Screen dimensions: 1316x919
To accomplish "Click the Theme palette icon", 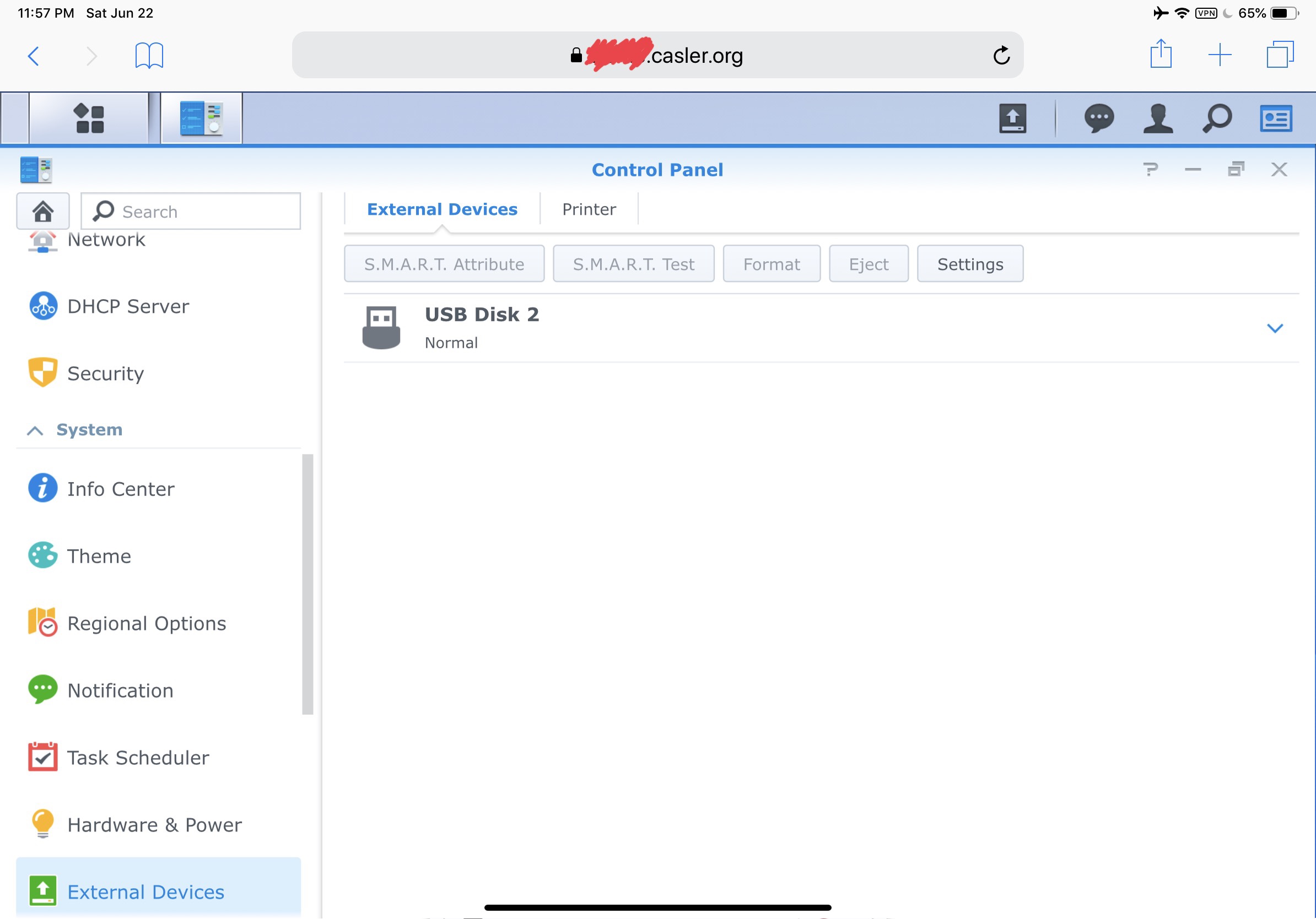I will pos(43,555).
